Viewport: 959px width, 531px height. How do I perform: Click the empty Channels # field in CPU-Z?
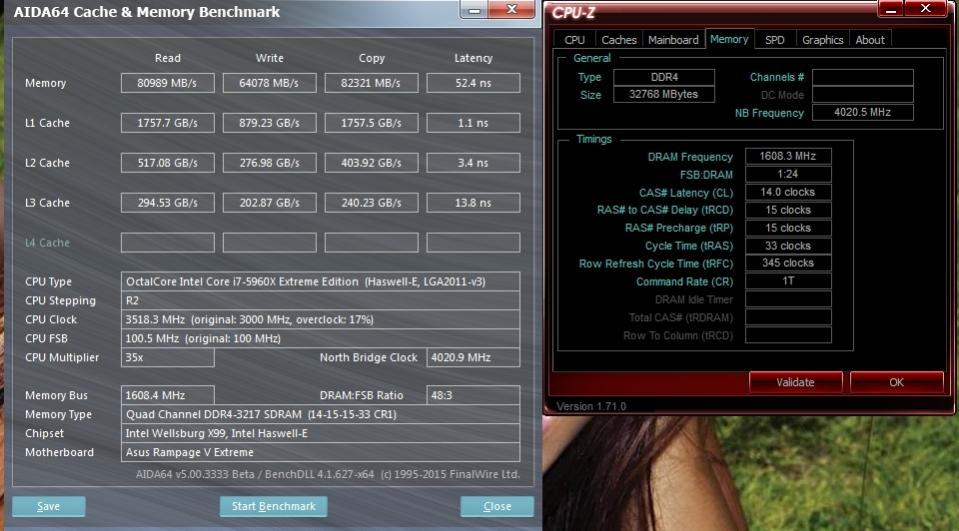click(x=862, y=77)
